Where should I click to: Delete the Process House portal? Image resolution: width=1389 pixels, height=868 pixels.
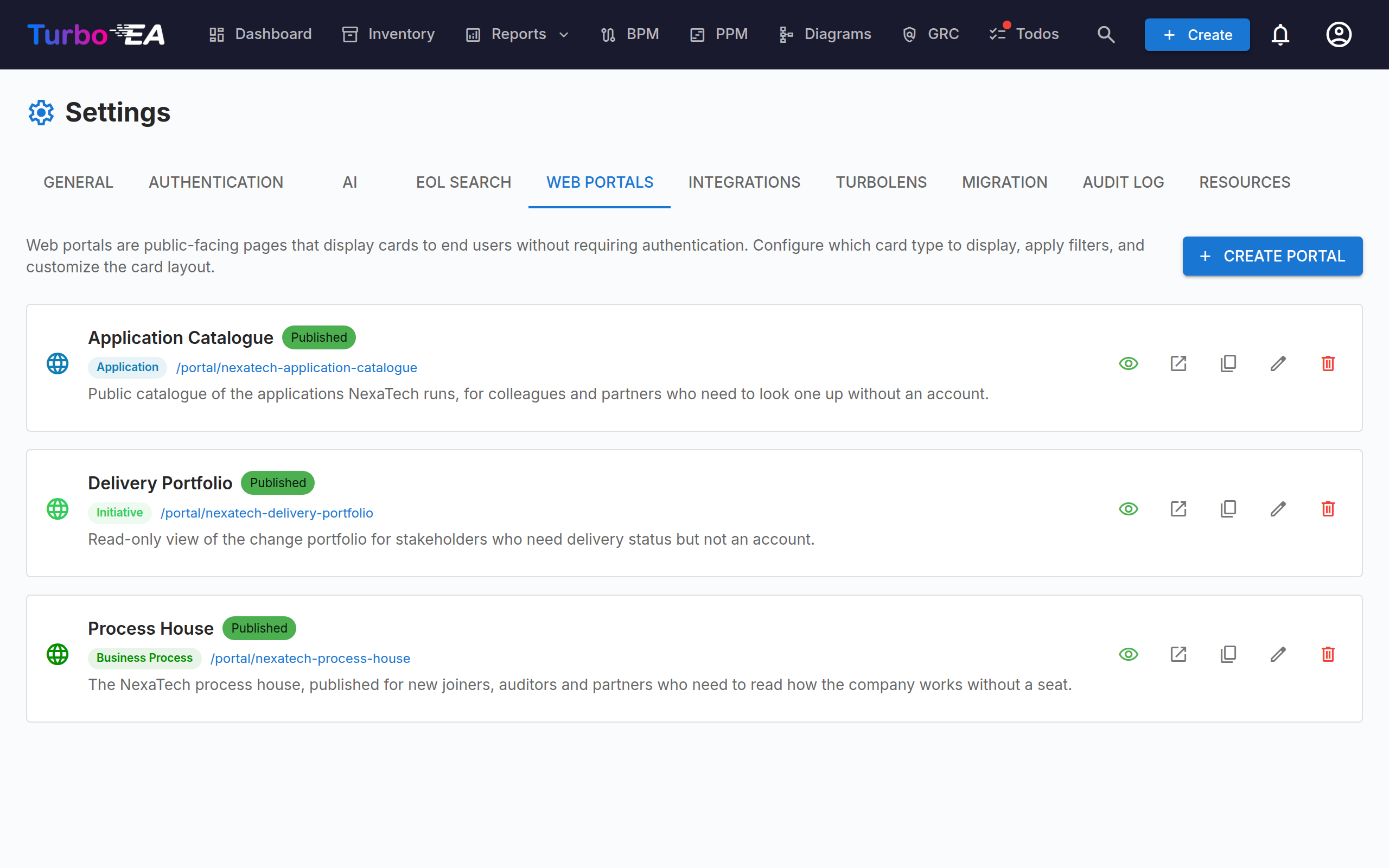[1328, 654]
